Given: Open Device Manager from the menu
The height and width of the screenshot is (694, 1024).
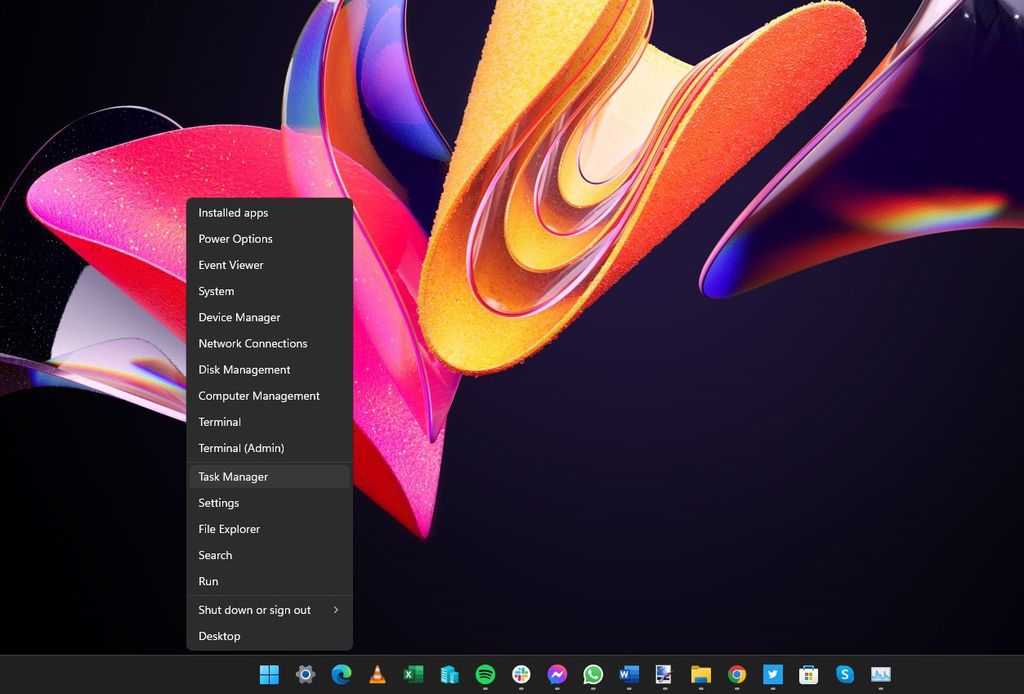Looking at the screenshot, I should pos(239,317).
